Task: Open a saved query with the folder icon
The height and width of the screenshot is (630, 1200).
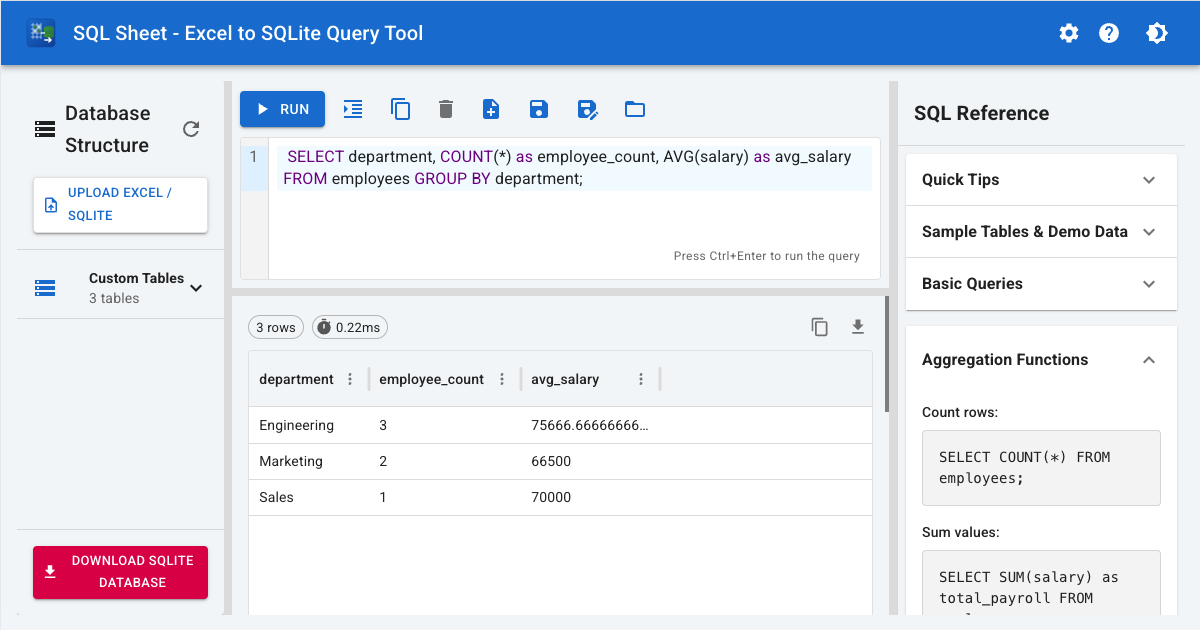Action: (634, 109)
